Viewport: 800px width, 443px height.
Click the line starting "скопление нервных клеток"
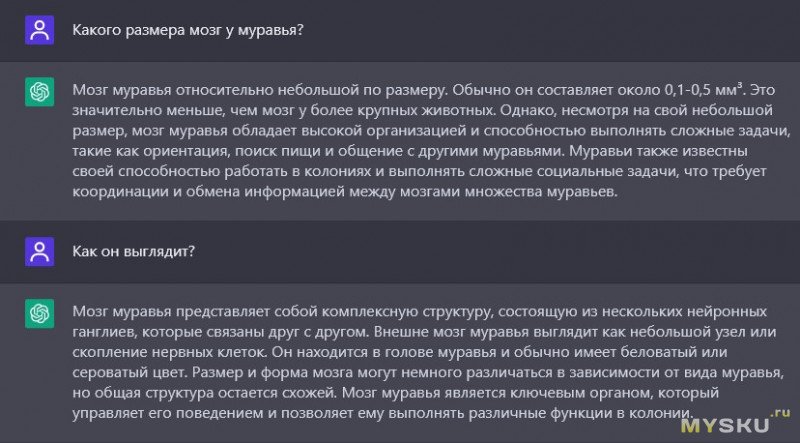point(400,353)
